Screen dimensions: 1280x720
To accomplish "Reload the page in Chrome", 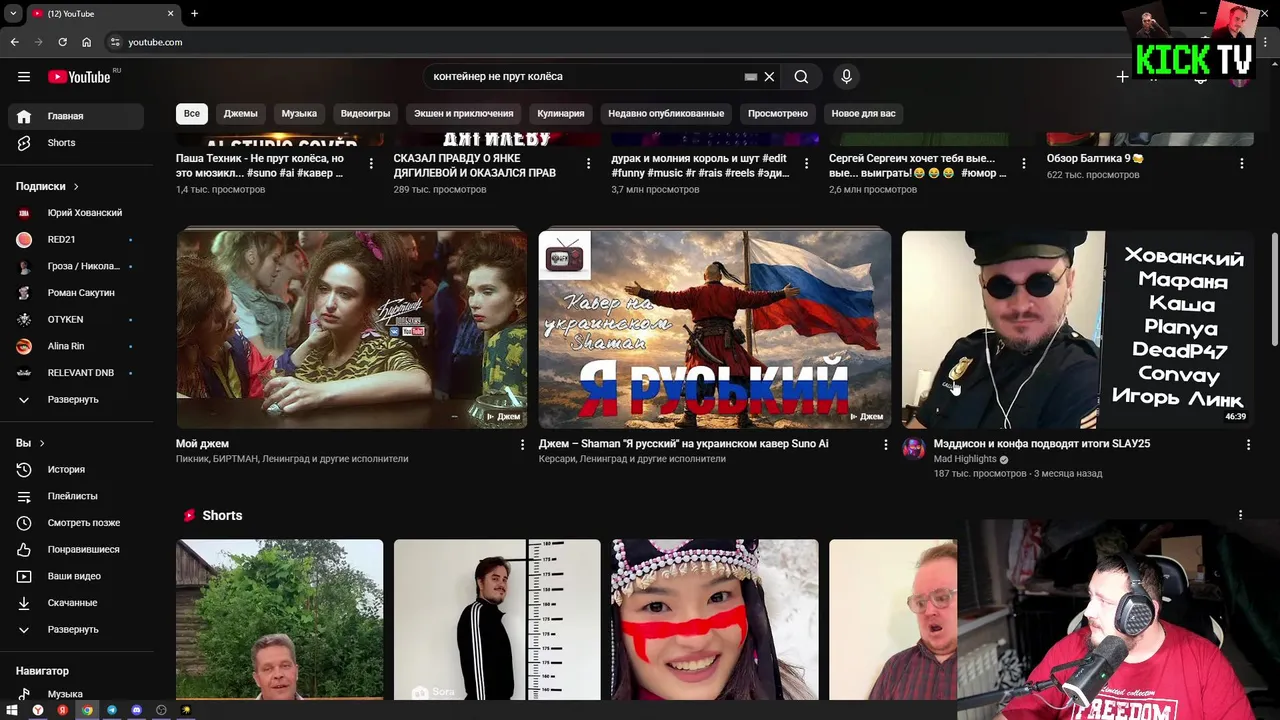I will pos(62,42).
